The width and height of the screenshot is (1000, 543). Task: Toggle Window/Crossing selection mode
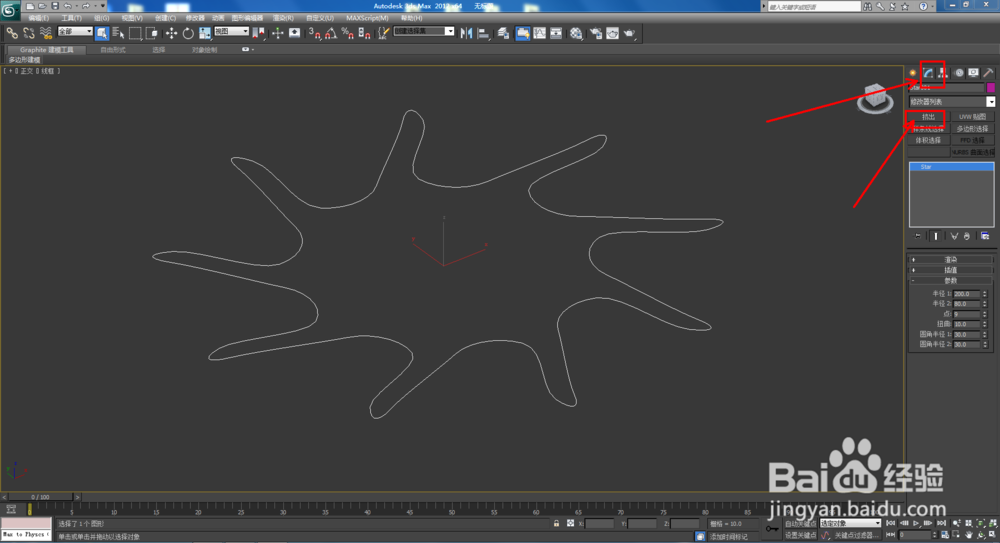(x=151, y=33)
